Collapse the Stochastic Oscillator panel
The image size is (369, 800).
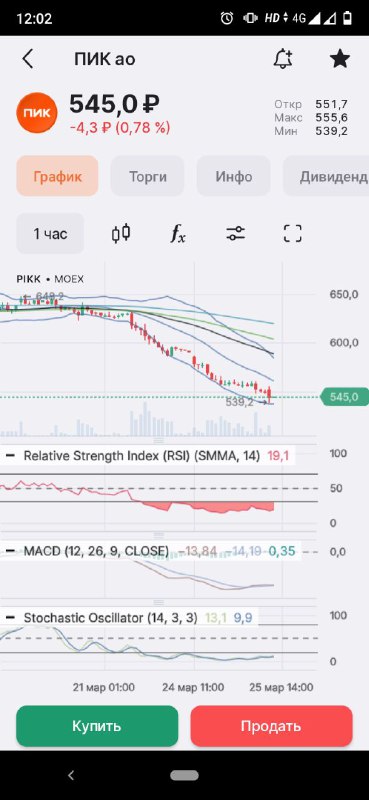click(x=10, y=618)
